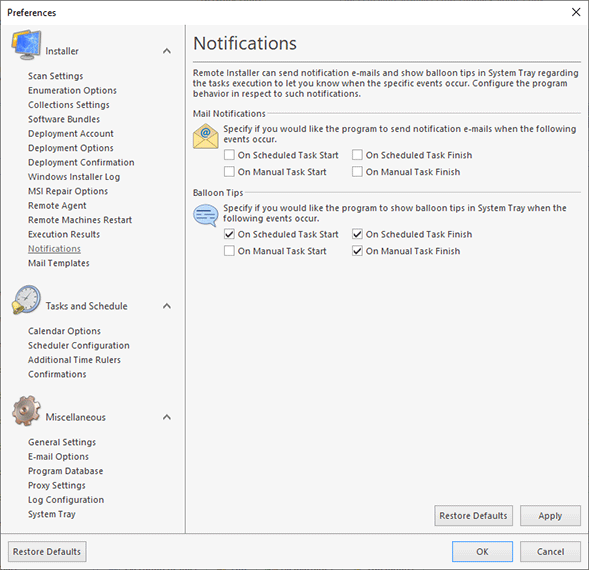Open General Settings
589x570 pixels.
62,442
